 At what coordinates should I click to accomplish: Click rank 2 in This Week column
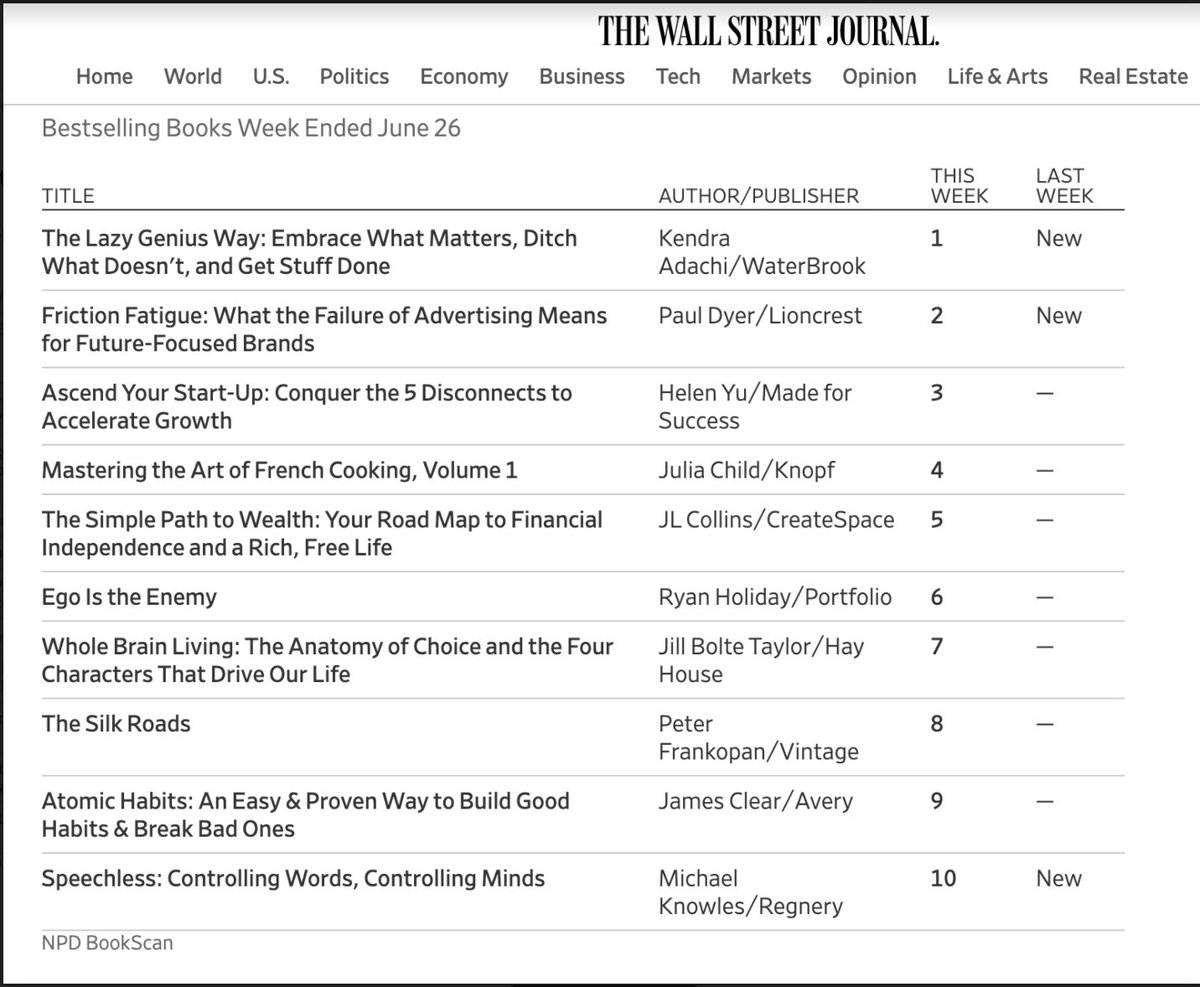point(936,316)
